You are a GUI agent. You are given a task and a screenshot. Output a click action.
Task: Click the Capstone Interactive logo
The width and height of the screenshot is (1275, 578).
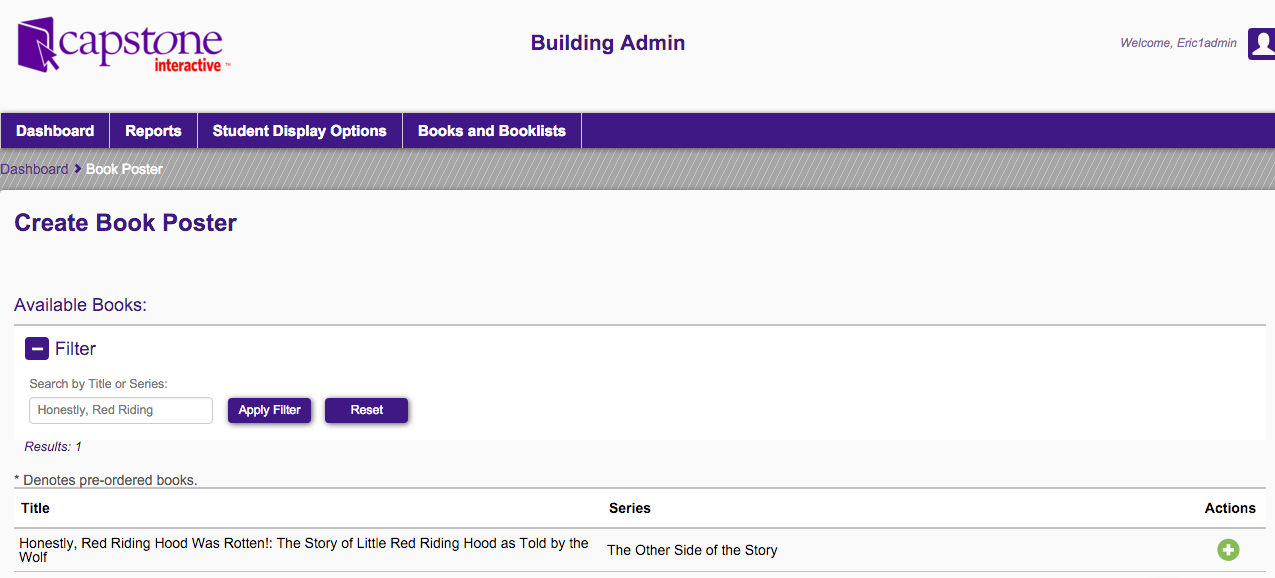[124, 45]
